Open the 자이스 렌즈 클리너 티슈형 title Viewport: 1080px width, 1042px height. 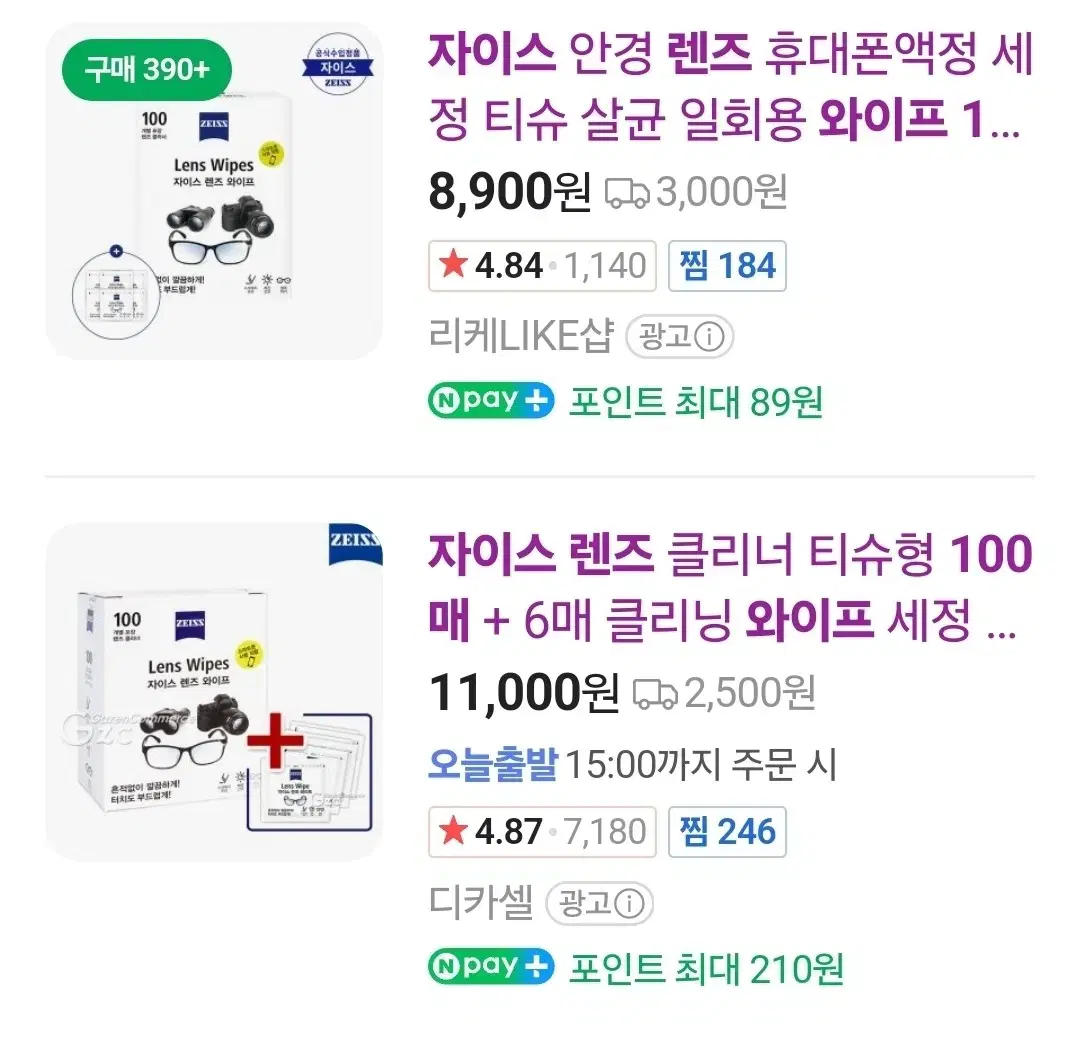730,588
